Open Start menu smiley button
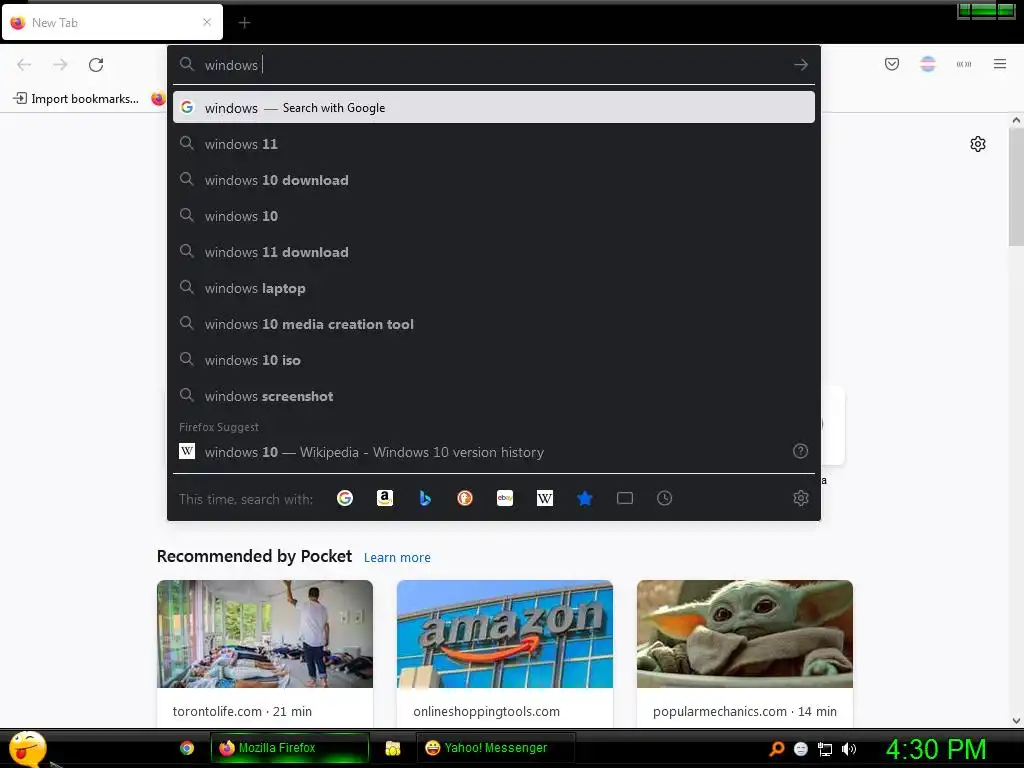The height and width of the screenshot is (768, 1024). point(28,748)
